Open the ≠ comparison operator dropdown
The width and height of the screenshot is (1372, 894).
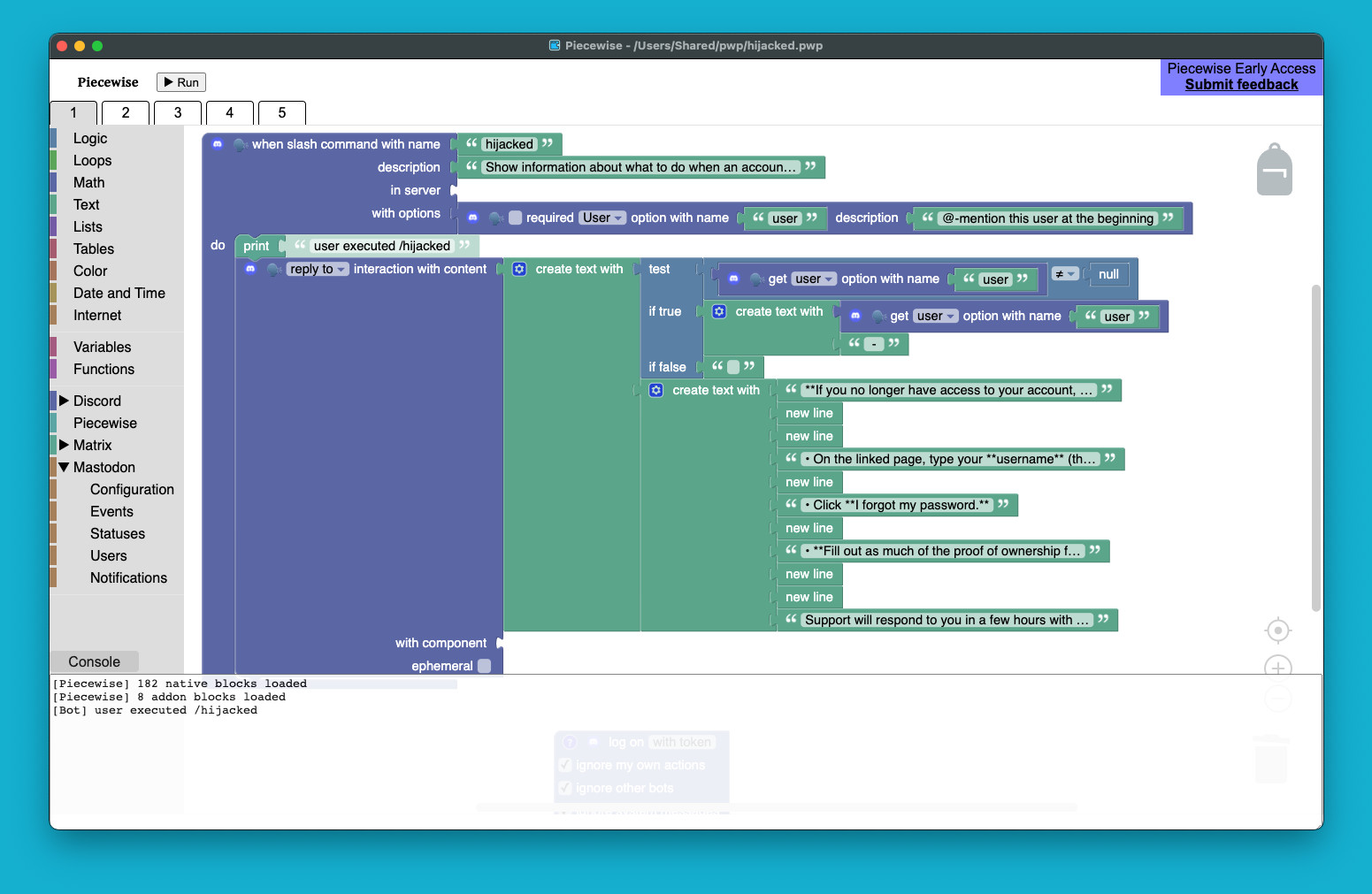(x=1067, y=274)
